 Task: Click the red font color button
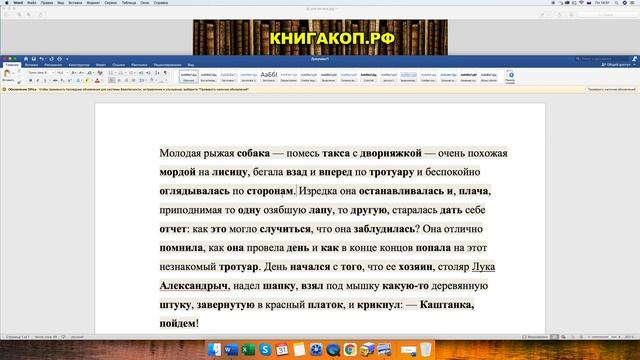(97, 80)
